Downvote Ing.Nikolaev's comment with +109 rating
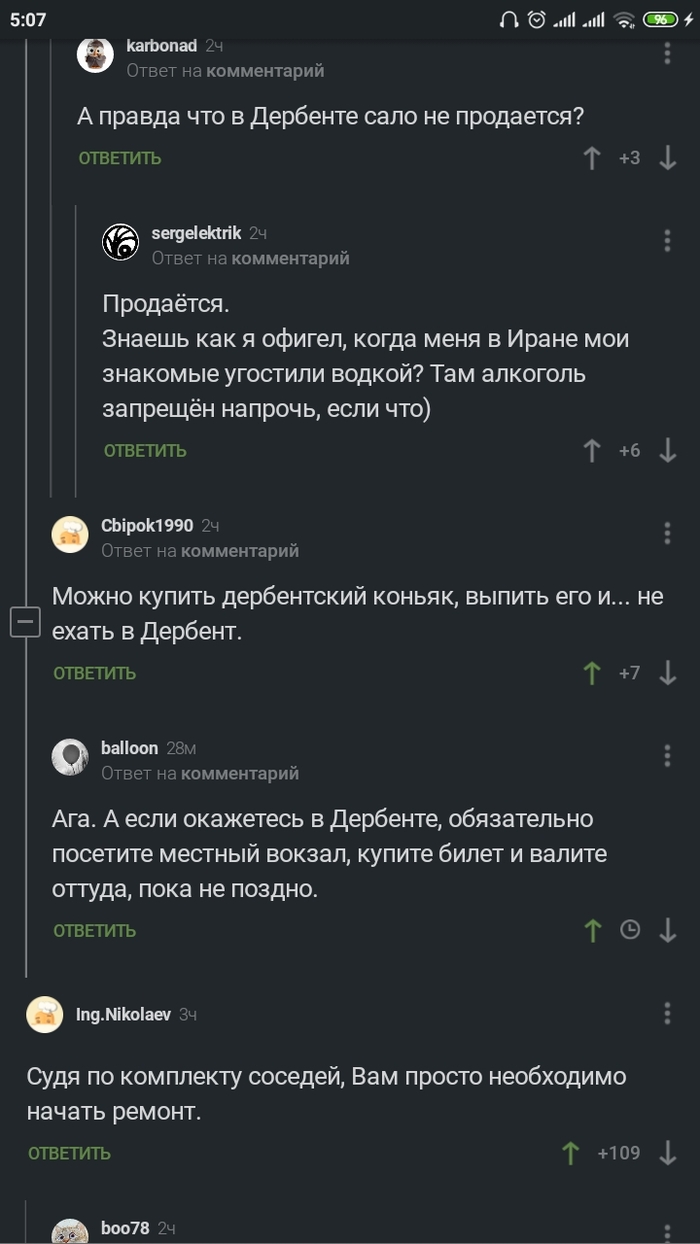 [668, 1153]
